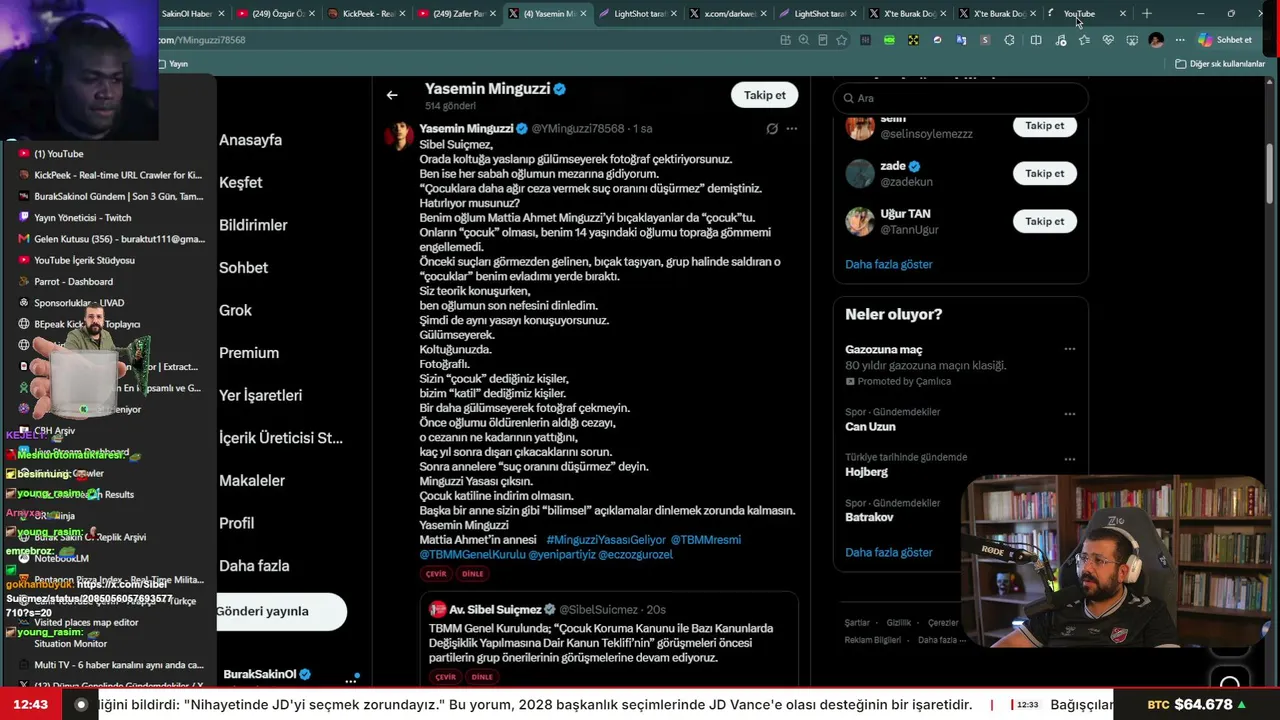Open the browser profile avatar icon
The width and height of the screenshot is (1280, 720).
click(x=1156, y=40)
